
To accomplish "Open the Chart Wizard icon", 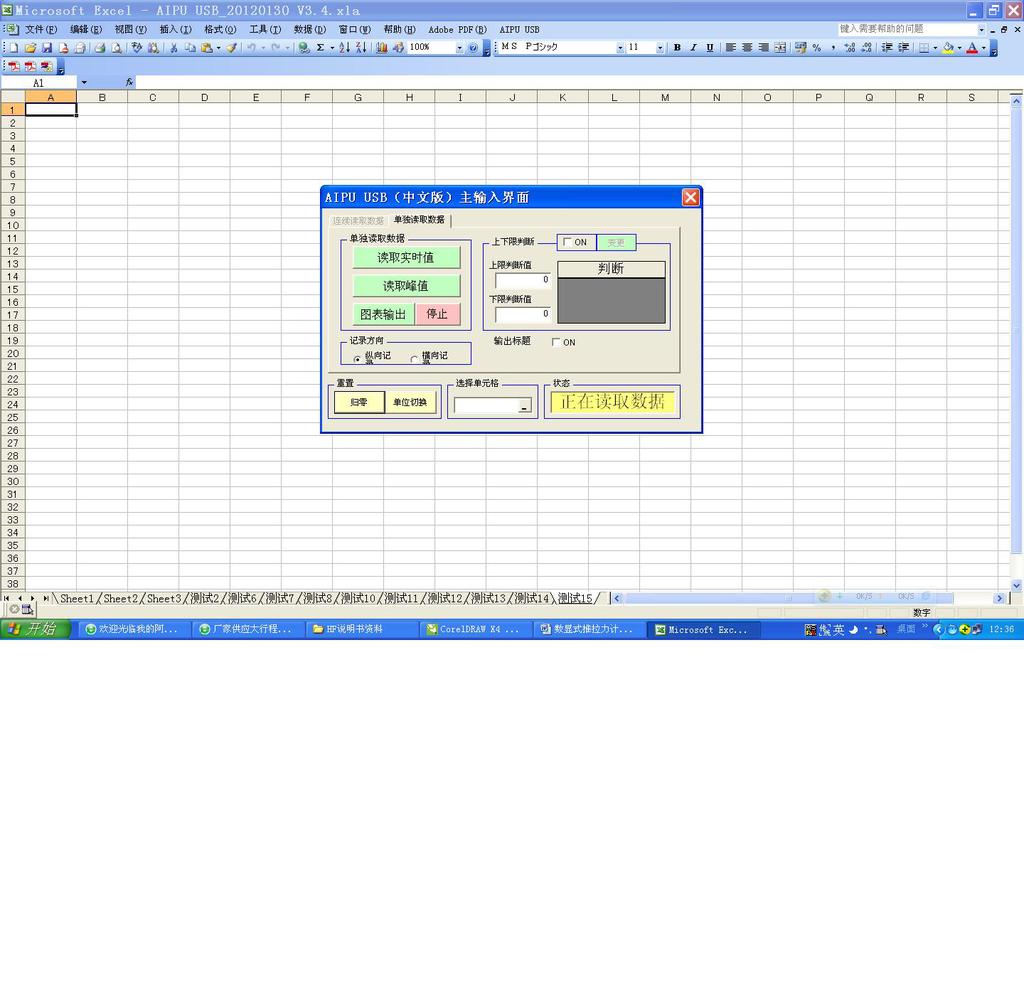I will coord(382,48).
